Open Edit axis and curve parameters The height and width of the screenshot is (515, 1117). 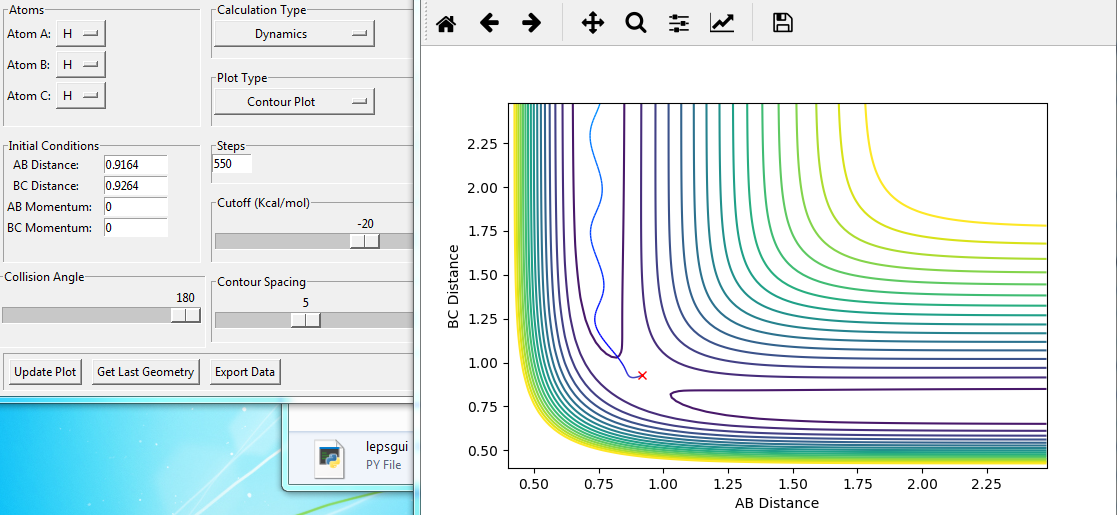tap(722, 24)
